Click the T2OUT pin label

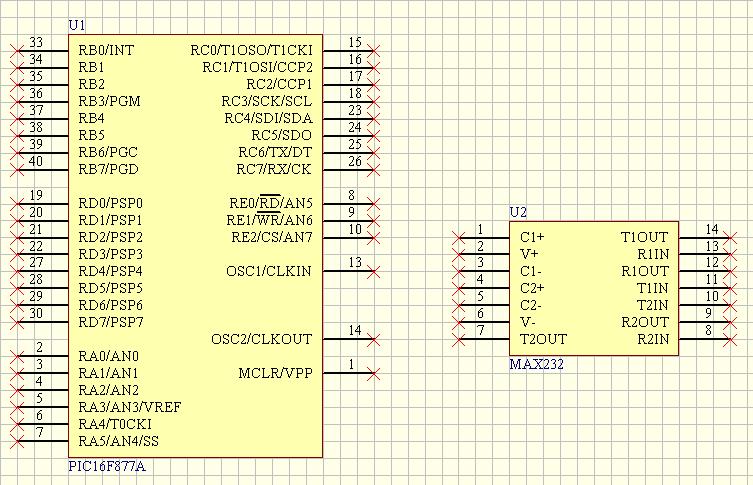[x=543, y=339]
